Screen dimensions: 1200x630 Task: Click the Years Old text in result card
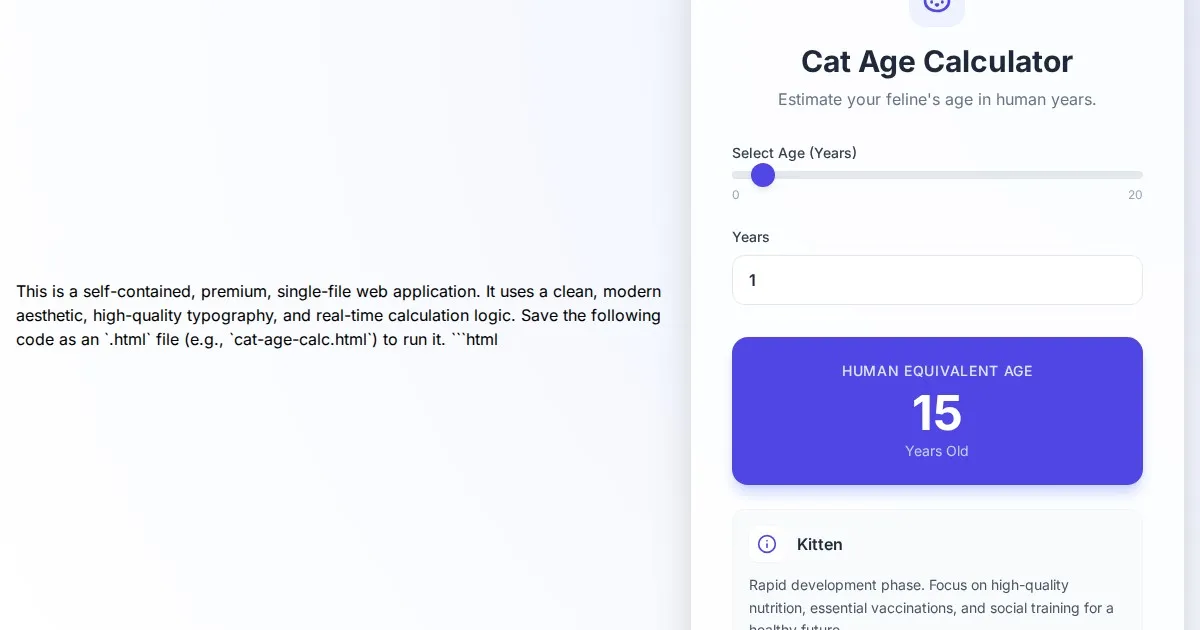937,451
